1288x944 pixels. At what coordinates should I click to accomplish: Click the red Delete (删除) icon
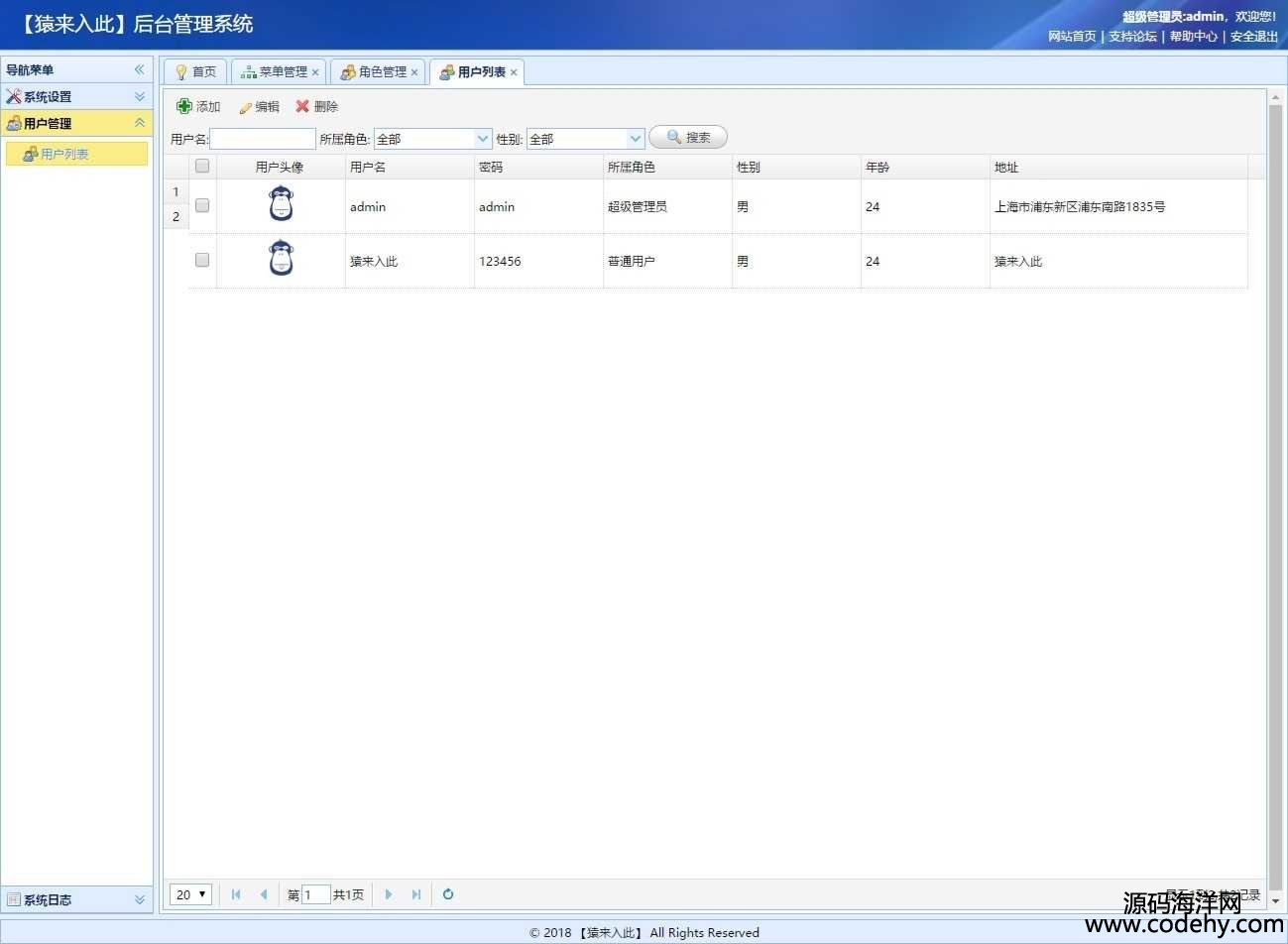click(x=302, y=106)
